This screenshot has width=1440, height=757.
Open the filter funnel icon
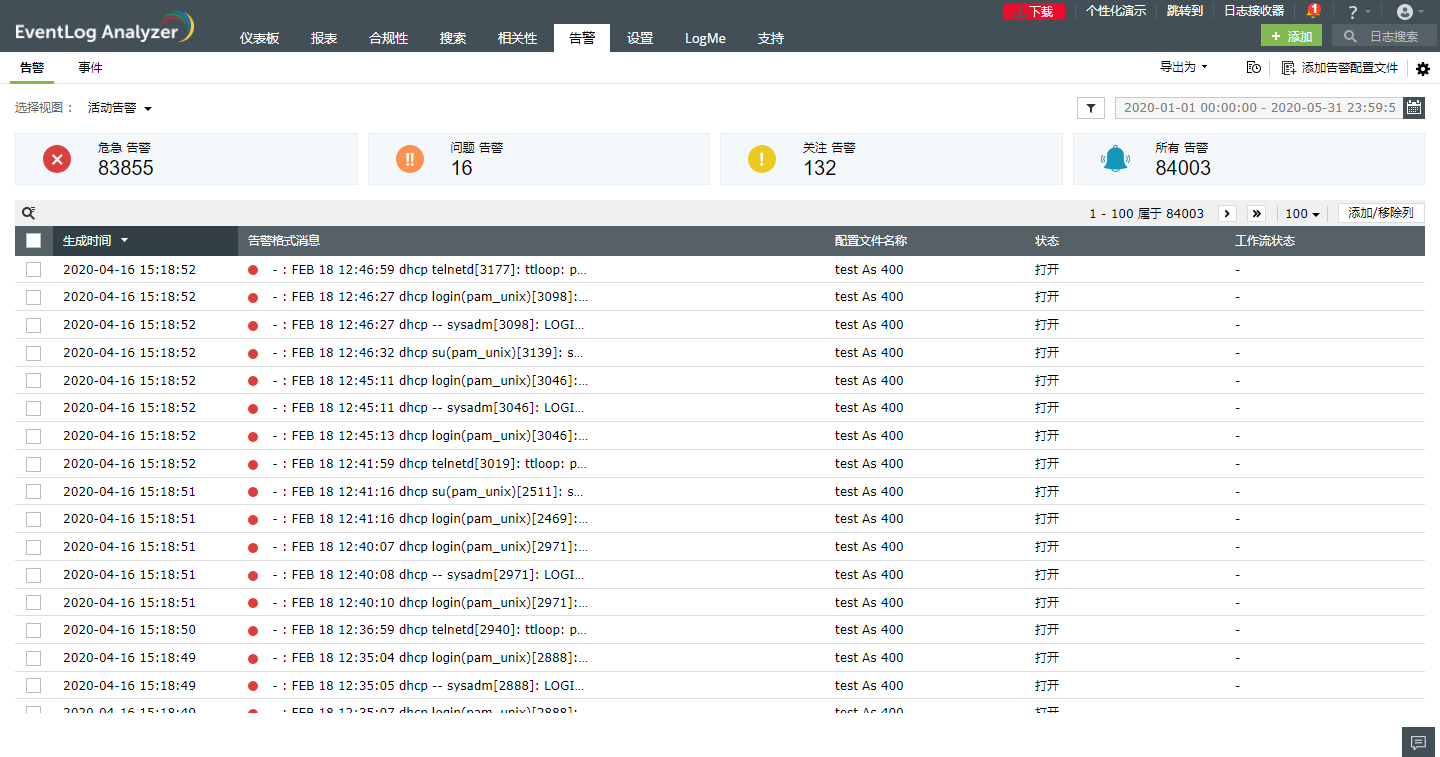1091,108
